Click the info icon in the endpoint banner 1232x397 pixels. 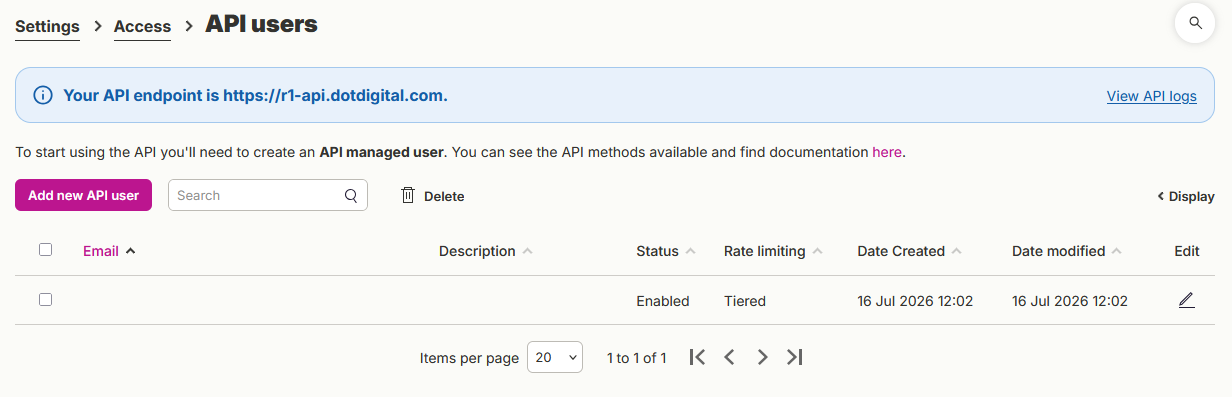43,96
